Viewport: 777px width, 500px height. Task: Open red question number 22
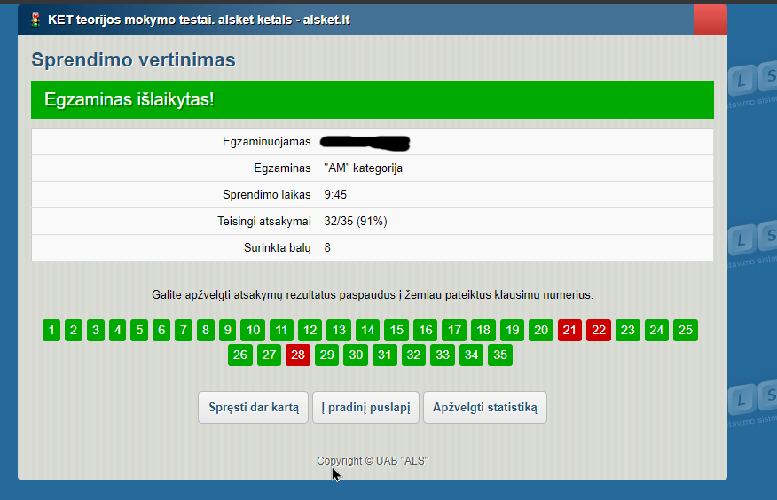598,330
